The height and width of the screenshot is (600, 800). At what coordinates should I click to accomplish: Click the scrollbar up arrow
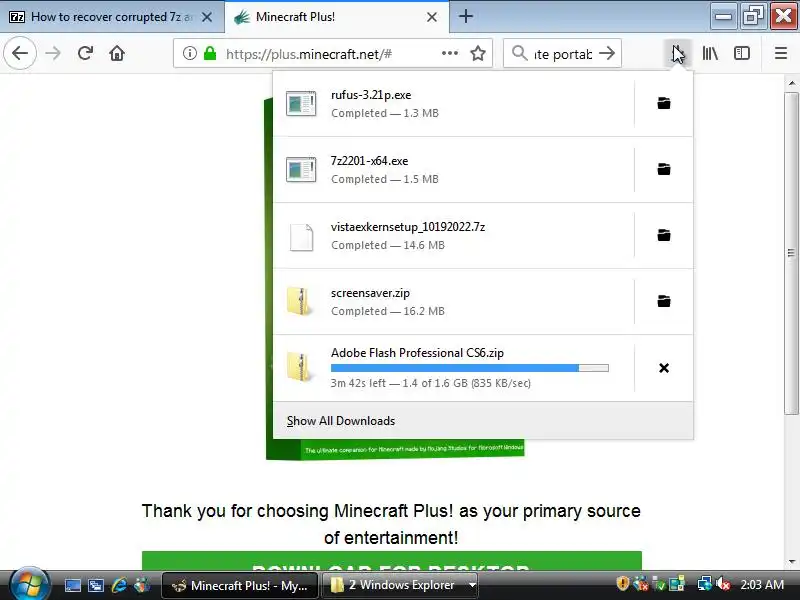point(791,83)
